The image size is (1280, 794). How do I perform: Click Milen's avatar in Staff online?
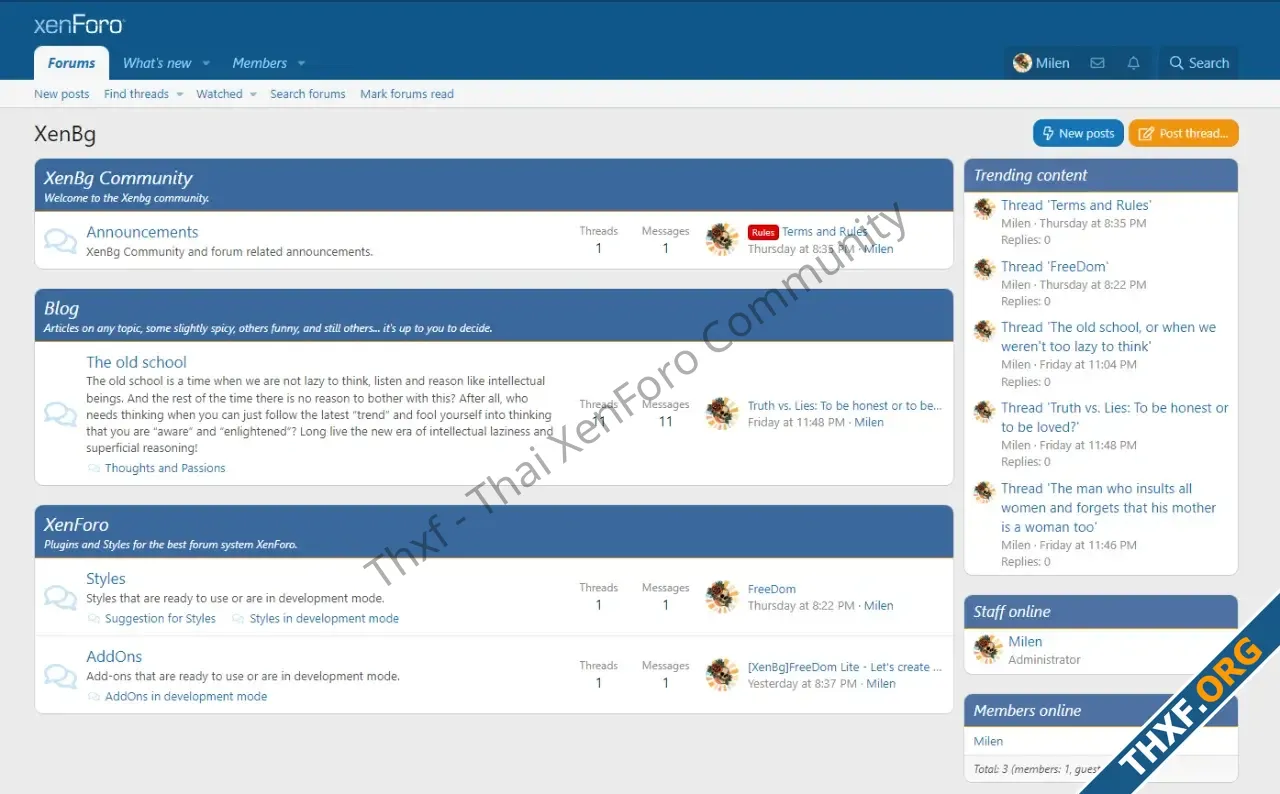point(988,649)
